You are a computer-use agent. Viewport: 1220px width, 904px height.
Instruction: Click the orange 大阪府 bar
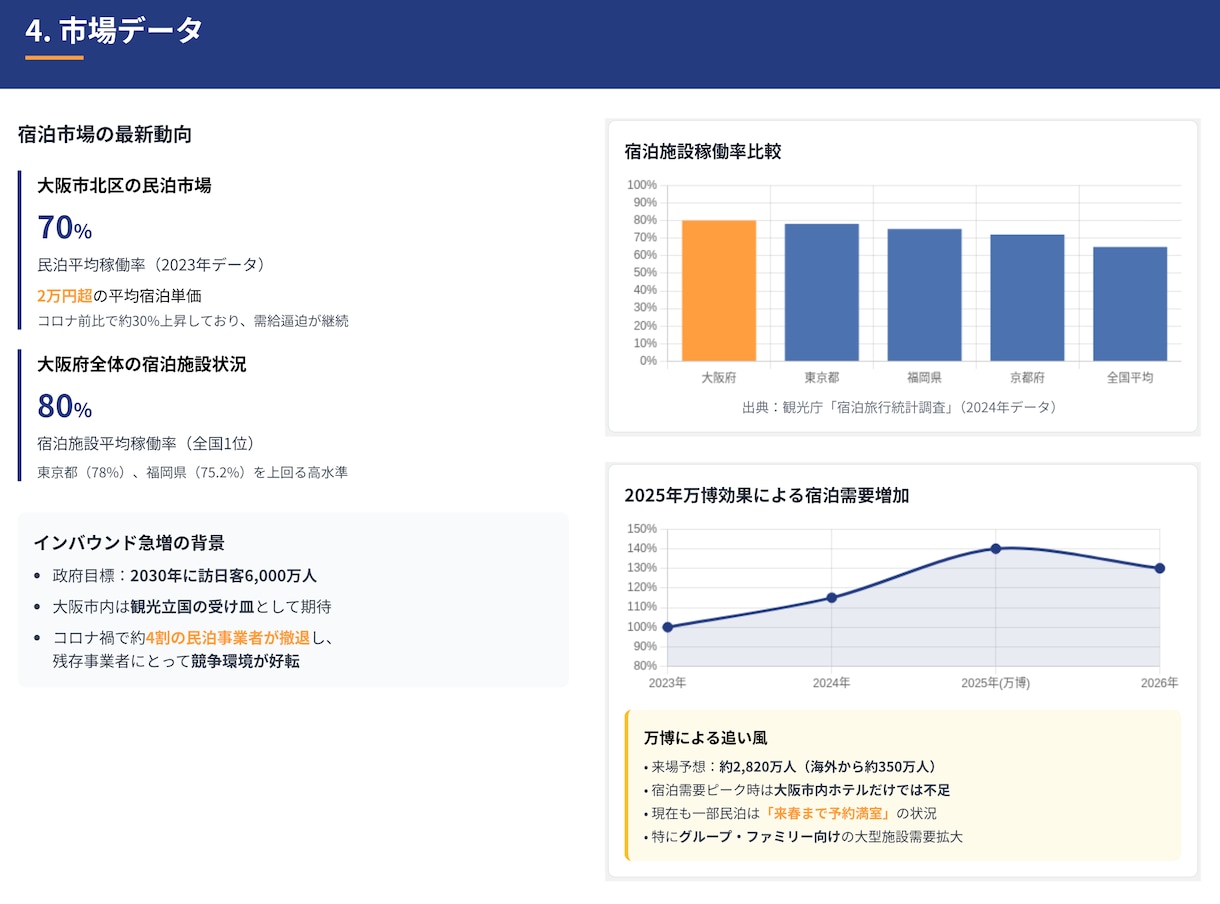click(x=719, y=291)
